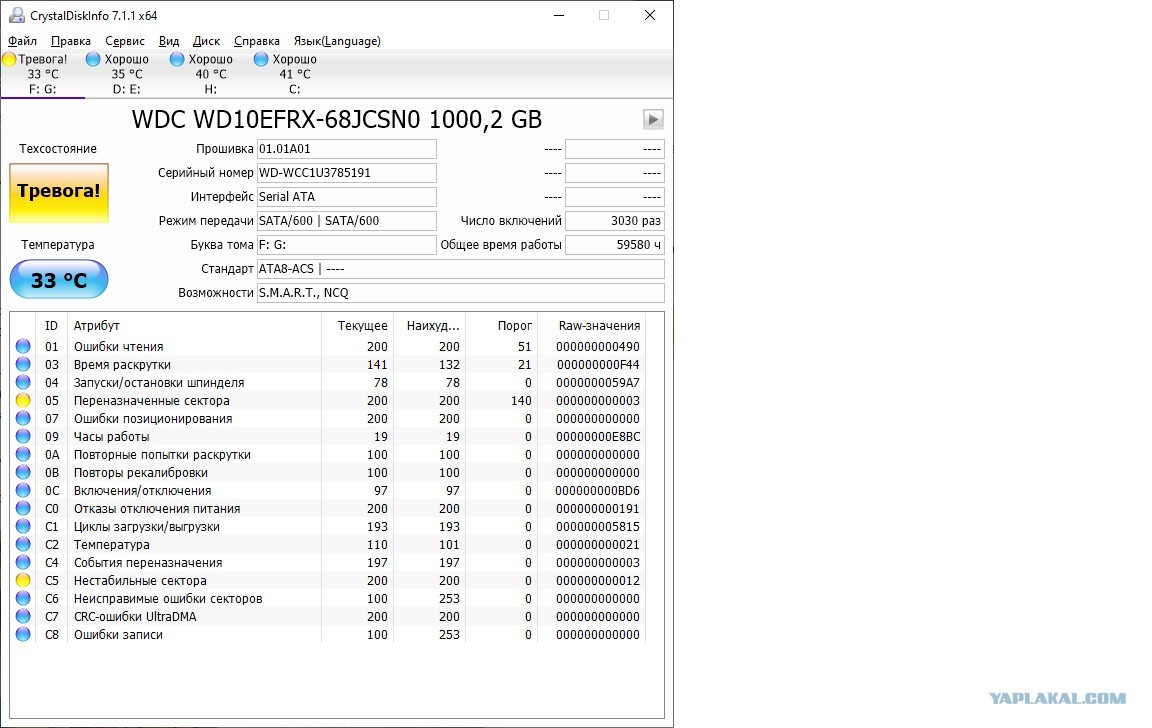
Task: Click the status icon for CRC-ошибки UltraDMA
Action: coord(24,616)
